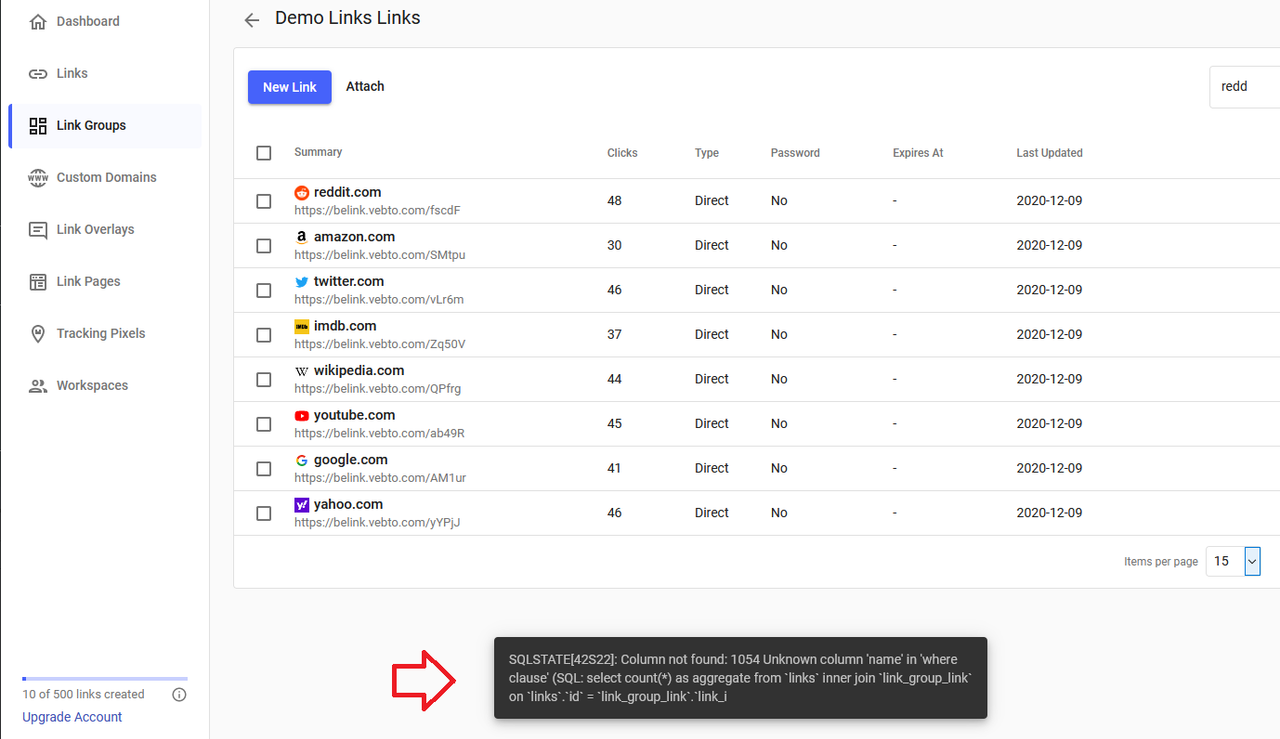1280x739 pixels.
Task: Click the Password column header
Action: (795, 153)
